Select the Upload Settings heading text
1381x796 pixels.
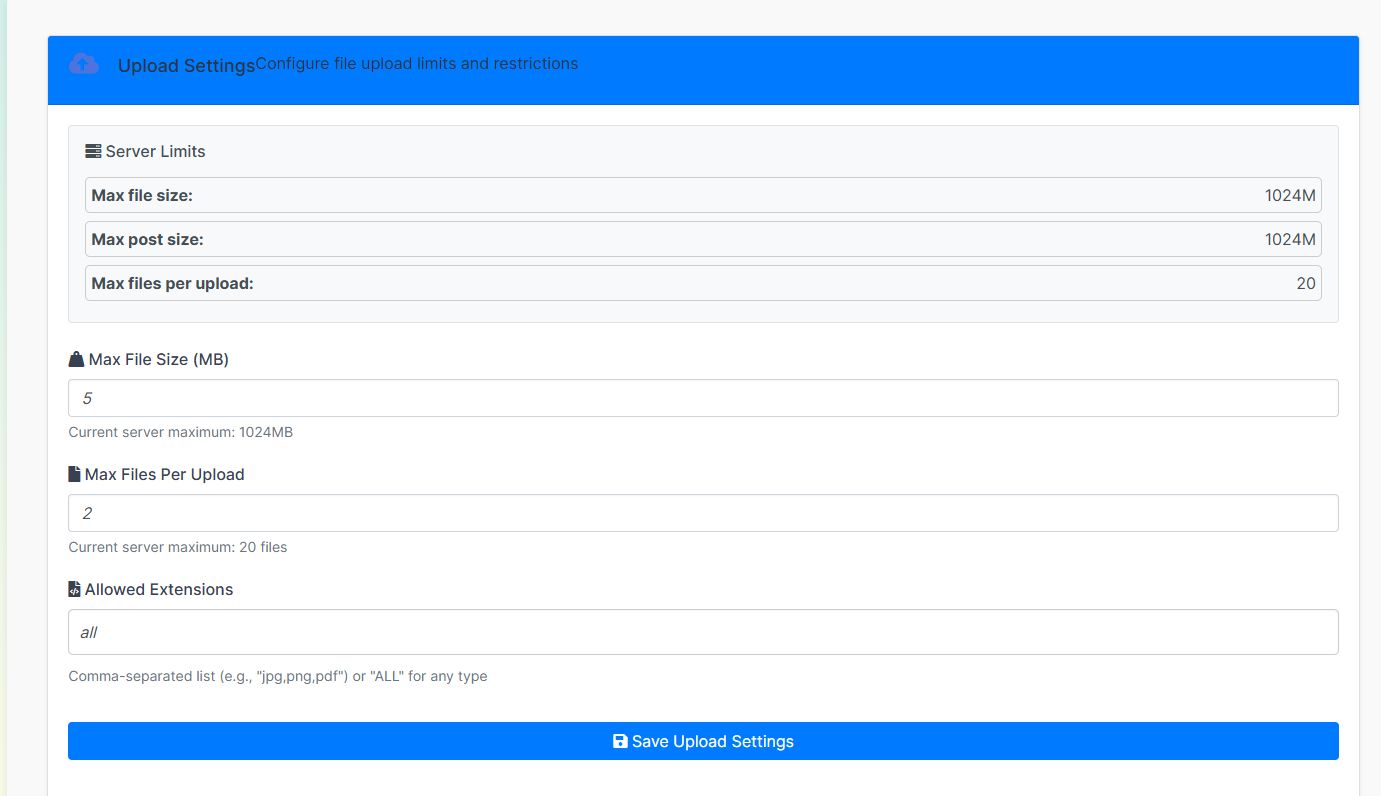tap(186, 66)
